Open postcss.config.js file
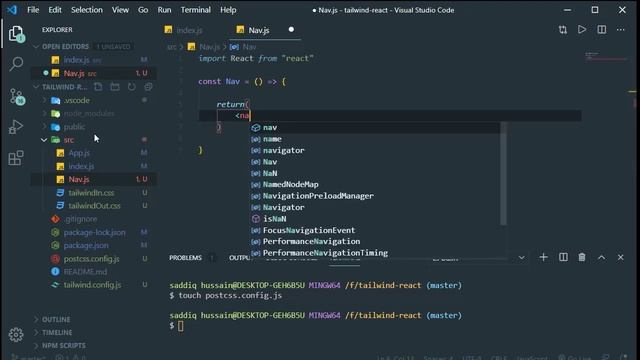The height and width of the screenshot is (360, 640). pyautogui.click(x=91, y=259)
